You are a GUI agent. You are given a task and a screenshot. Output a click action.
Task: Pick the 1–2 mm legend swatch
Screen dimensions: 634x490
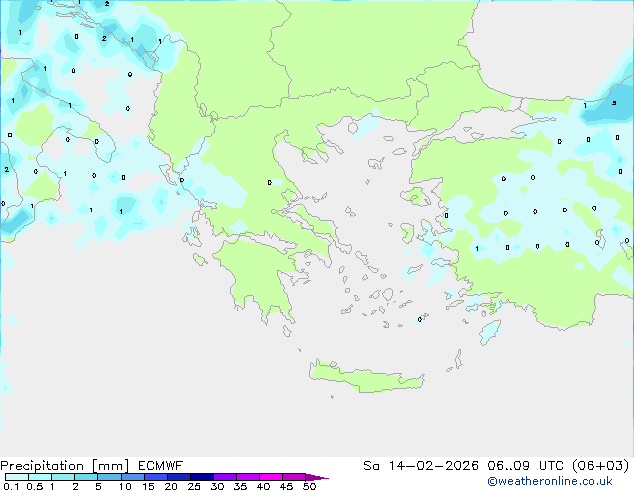pos(63,477)
